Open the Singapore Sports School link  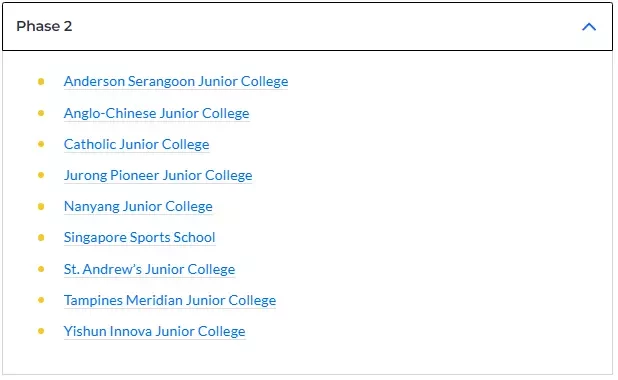(140, 238)
